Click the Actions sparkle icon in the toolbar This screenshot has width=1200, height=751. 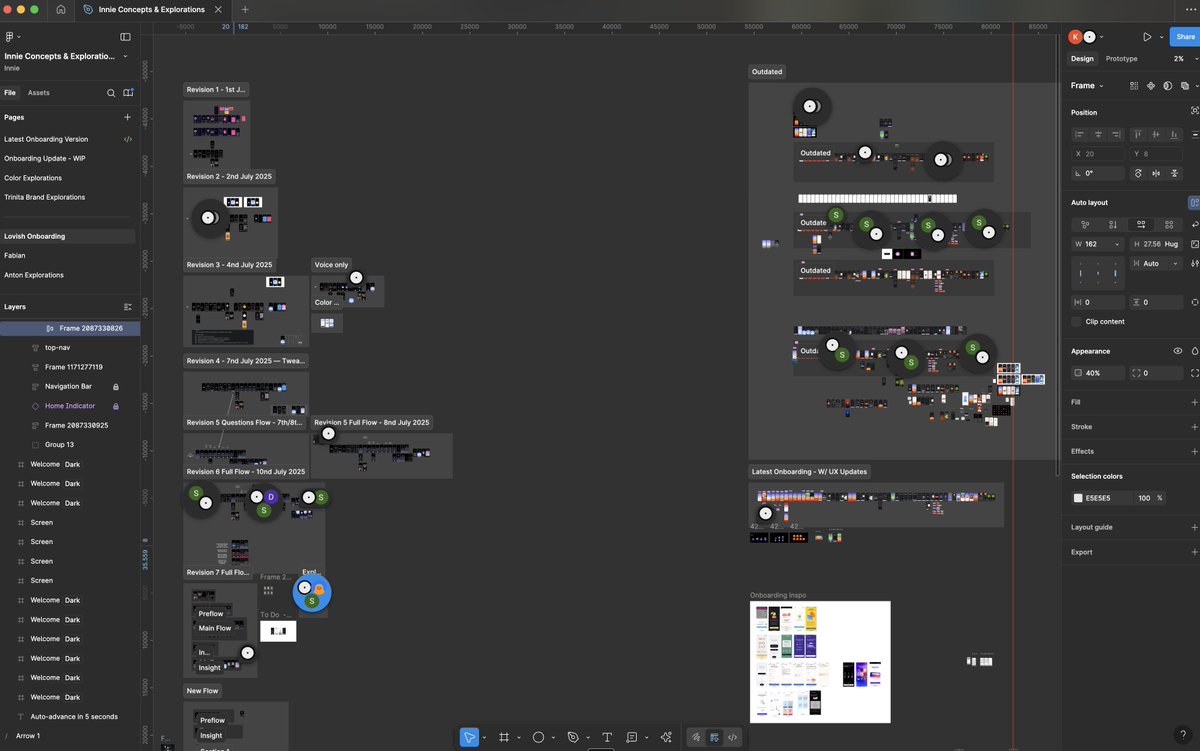[666, 737]
